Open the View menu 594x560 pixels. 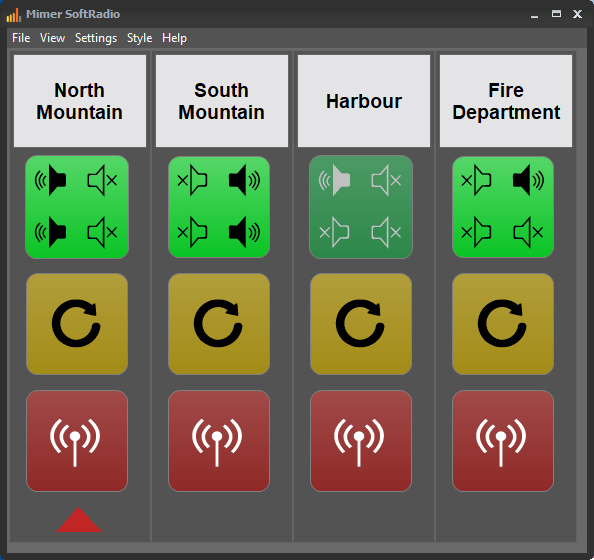click(53, 38)
